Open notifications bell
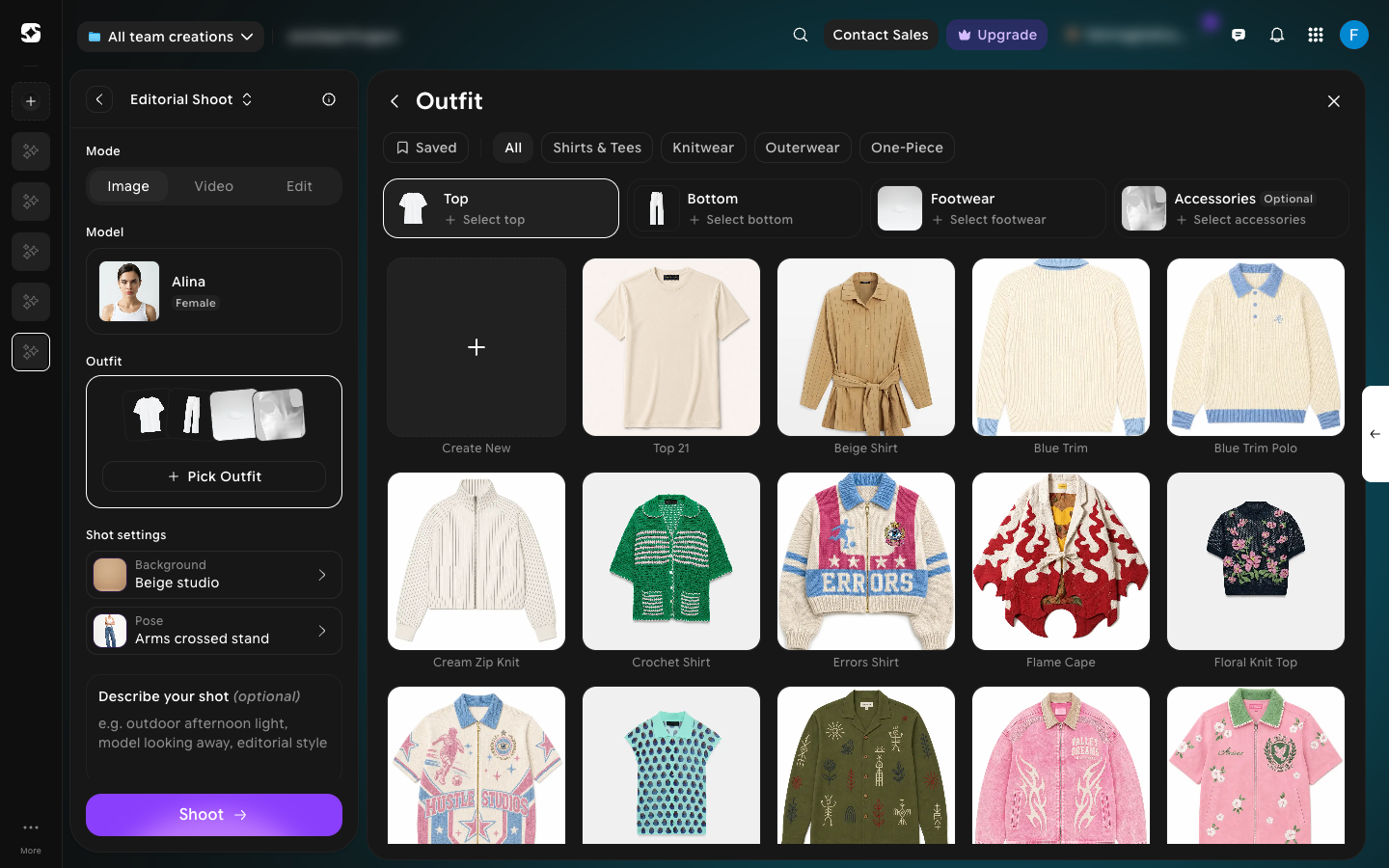1389x868 pixels. coord(1277,35)
